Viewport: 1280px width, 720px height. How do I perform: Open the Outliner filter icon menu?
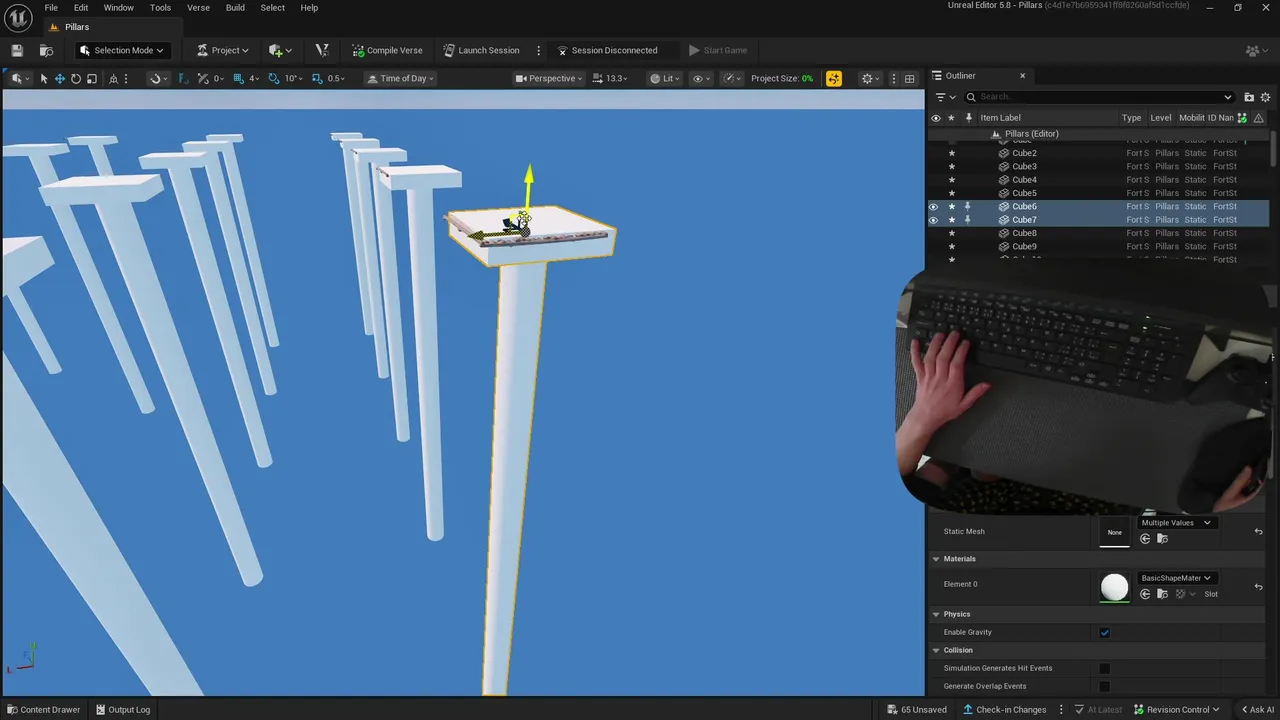point(944,97)
